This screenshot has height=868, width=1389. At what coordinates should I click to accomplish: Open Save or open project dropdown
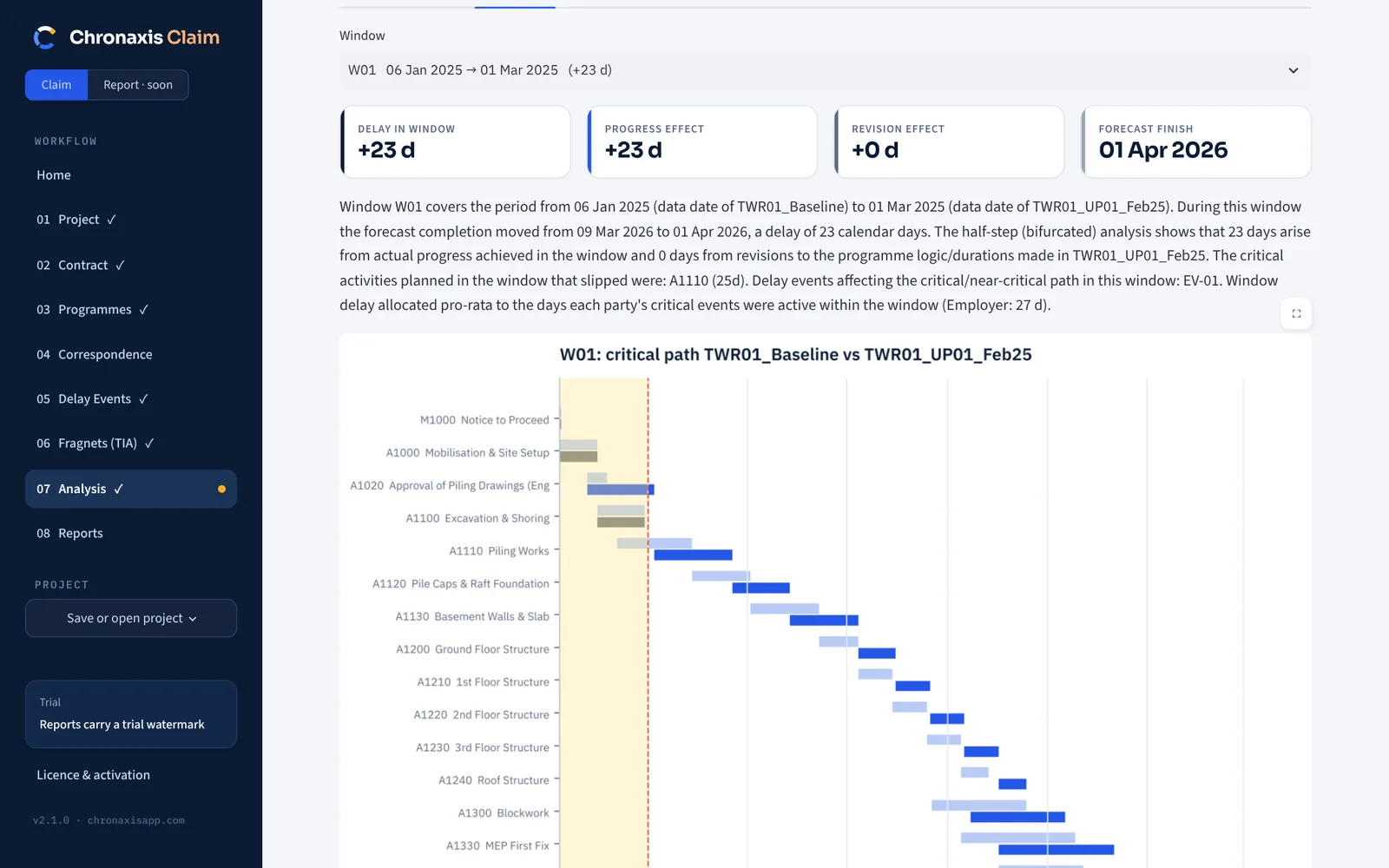(x=131, y=618)
